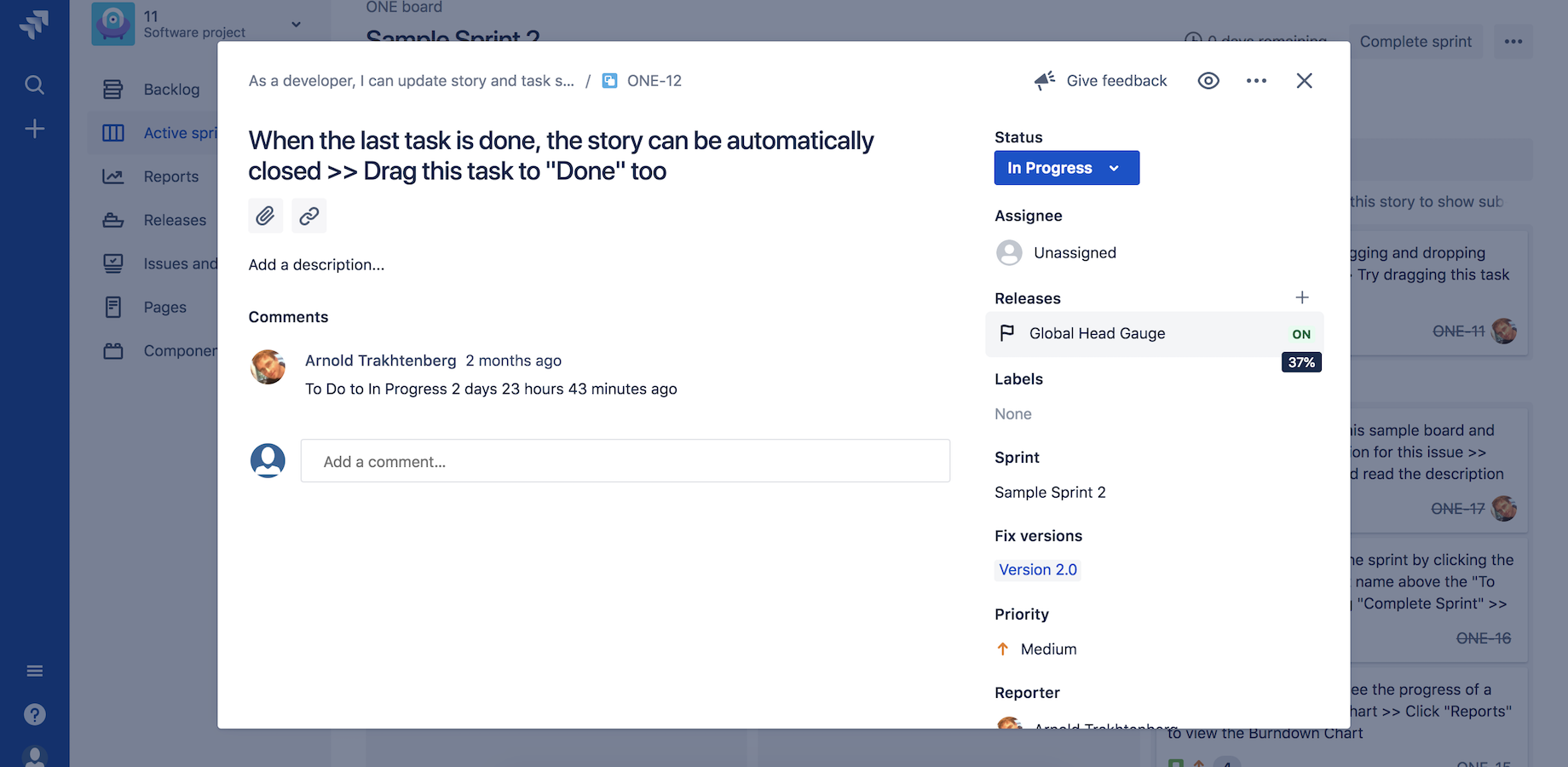Click the create plus icon in sidebar
The height and width of the screenshot is (767, 1568).
[34, 129]
